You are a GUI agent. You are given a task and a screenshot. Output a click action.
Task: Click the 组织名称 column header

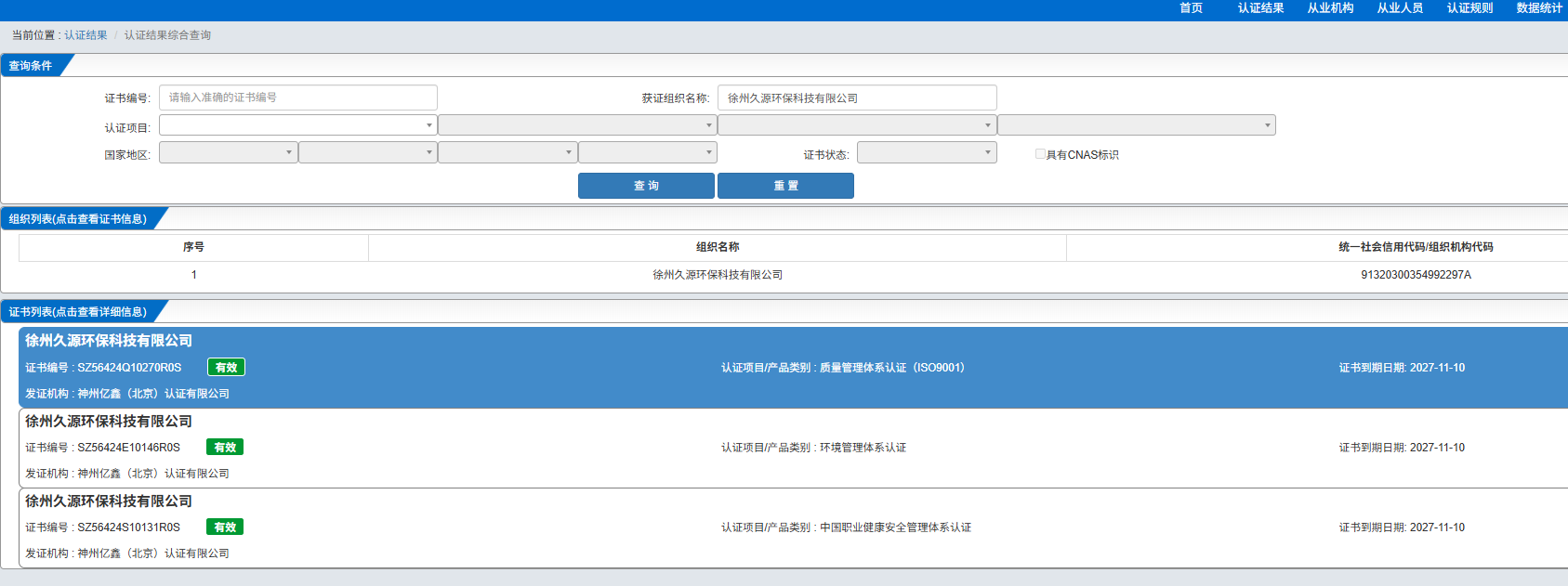click(718, 247)
